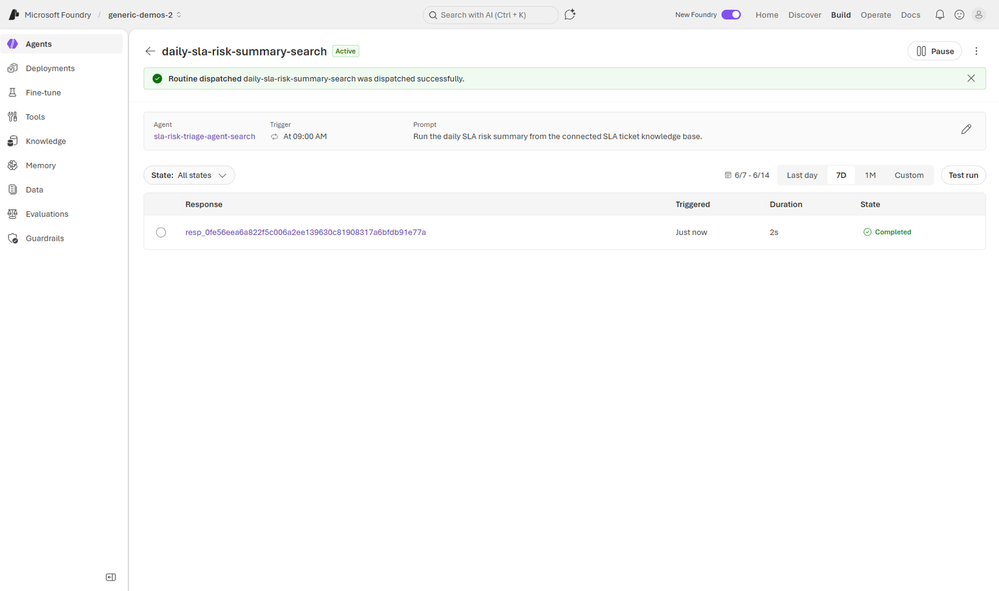This screenshot has height=591, width=999.
Task: Open Knowledge in sidebar
Action: [x=62, y=141]
